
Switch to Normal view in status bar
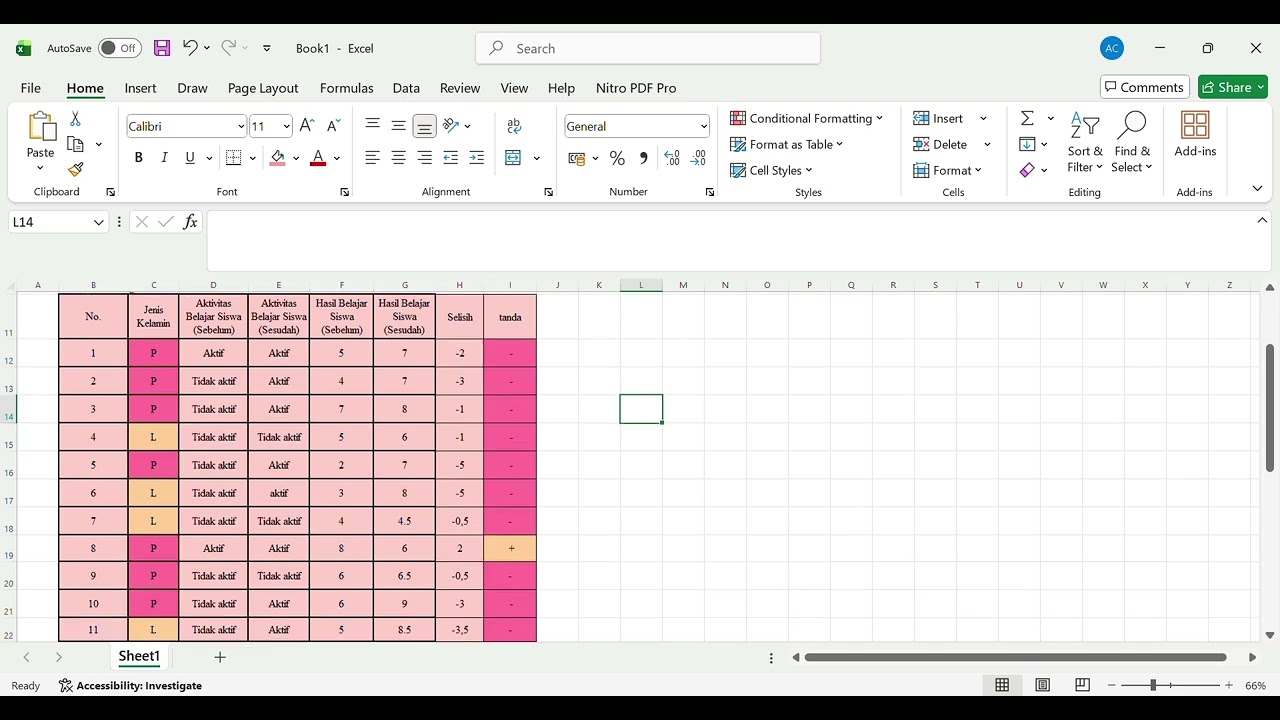1002,685
